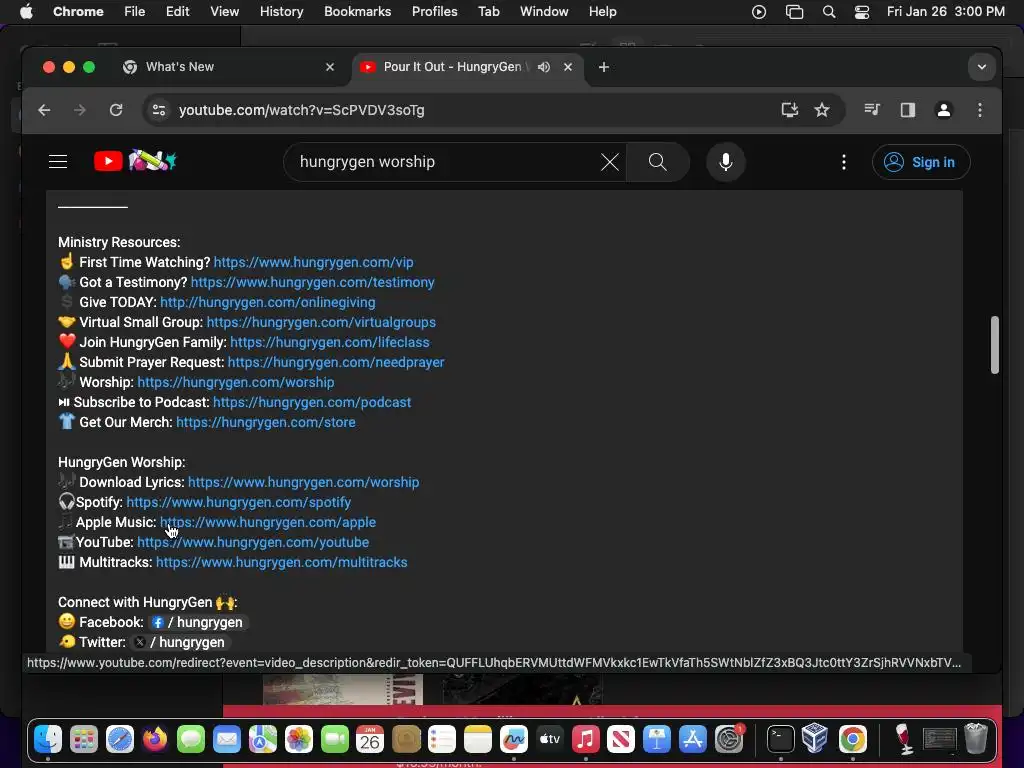Open Spotlight search in menu bar
The width and height of the screenshot is (1024, 768).
tap(829, 12)
